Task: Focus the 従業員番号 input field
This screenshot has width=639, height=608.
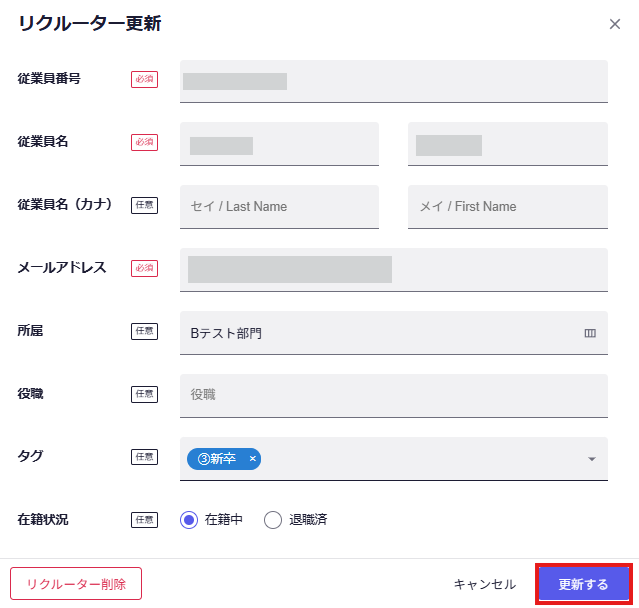Action: (394, 81)
